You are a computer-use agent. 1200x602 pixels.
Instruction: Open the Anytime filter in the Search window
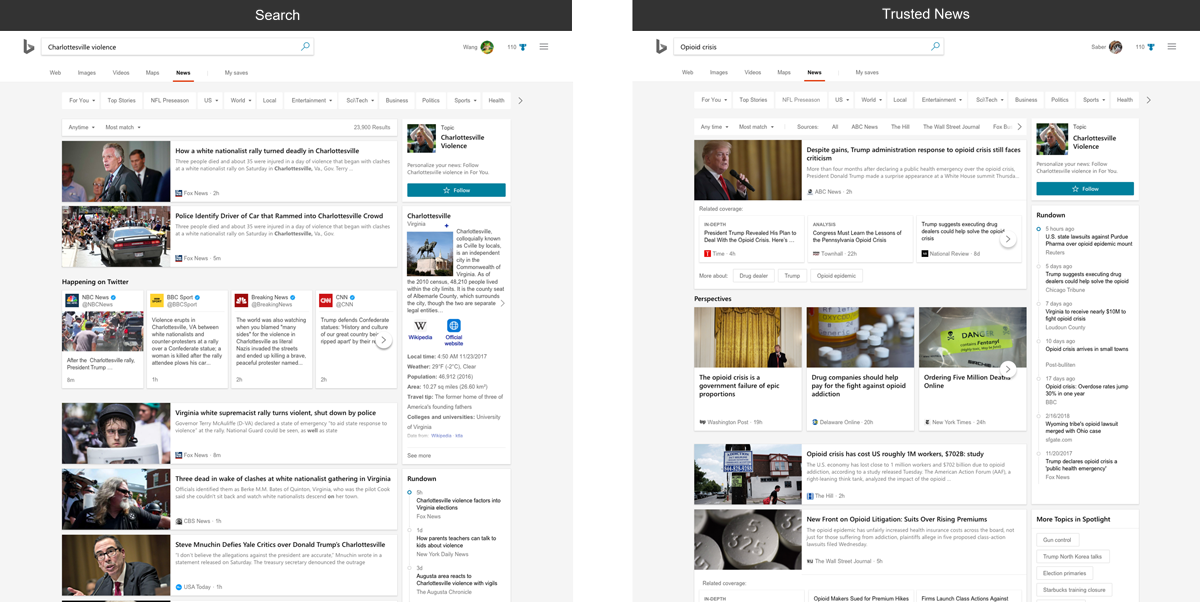(x=81, y=127)
